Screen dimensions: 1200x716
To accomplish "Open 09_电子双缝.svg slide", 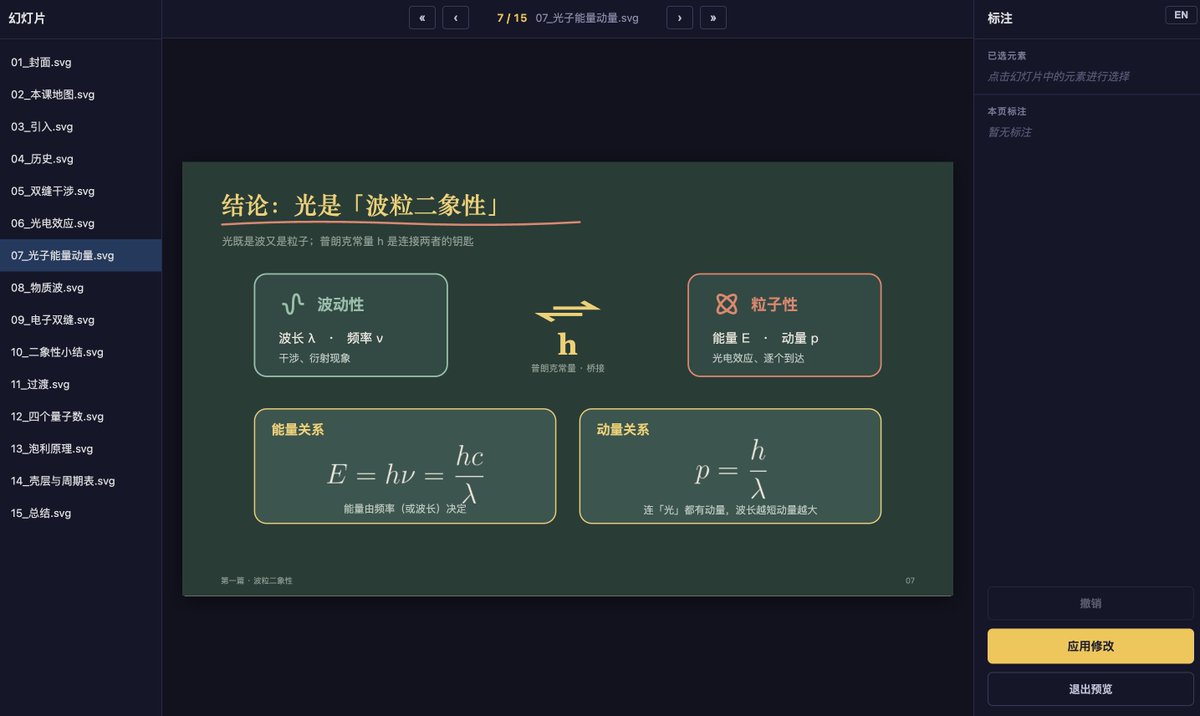I will click(x=81, y=320).
